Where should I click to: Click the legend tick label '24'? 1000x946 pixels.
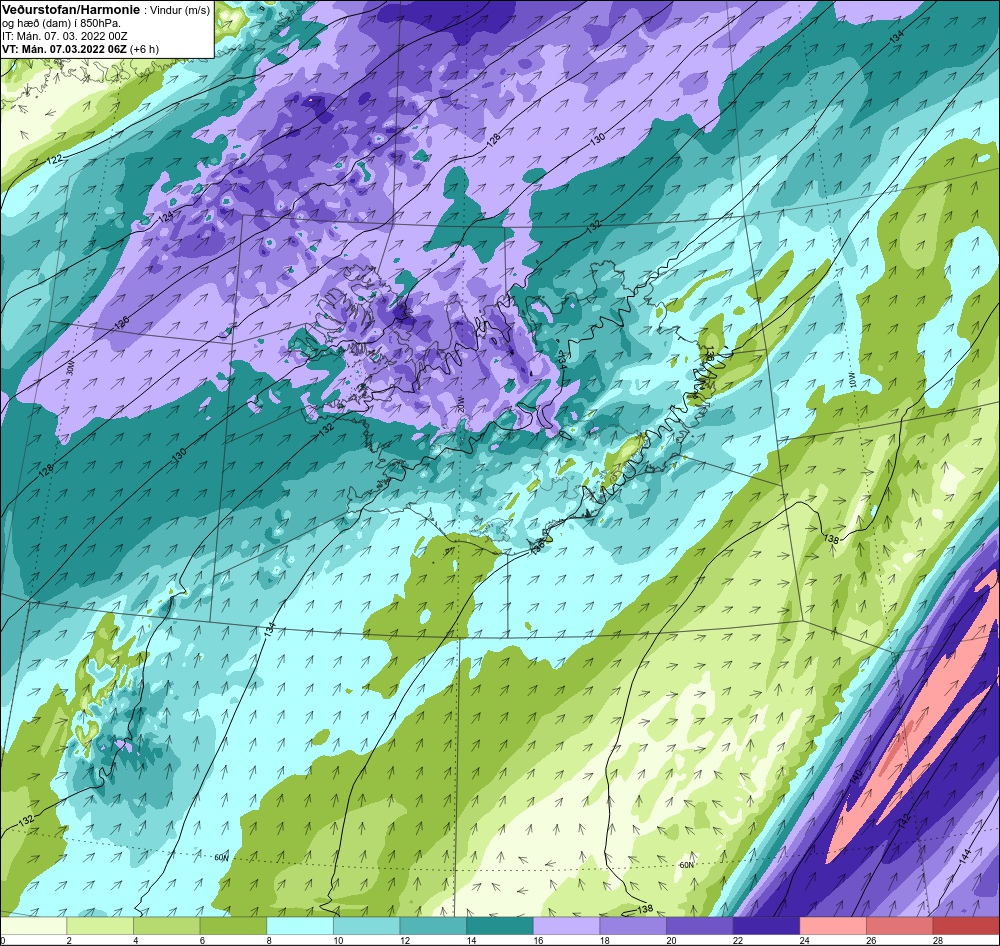pyautogui.click(x=805, y=940)
